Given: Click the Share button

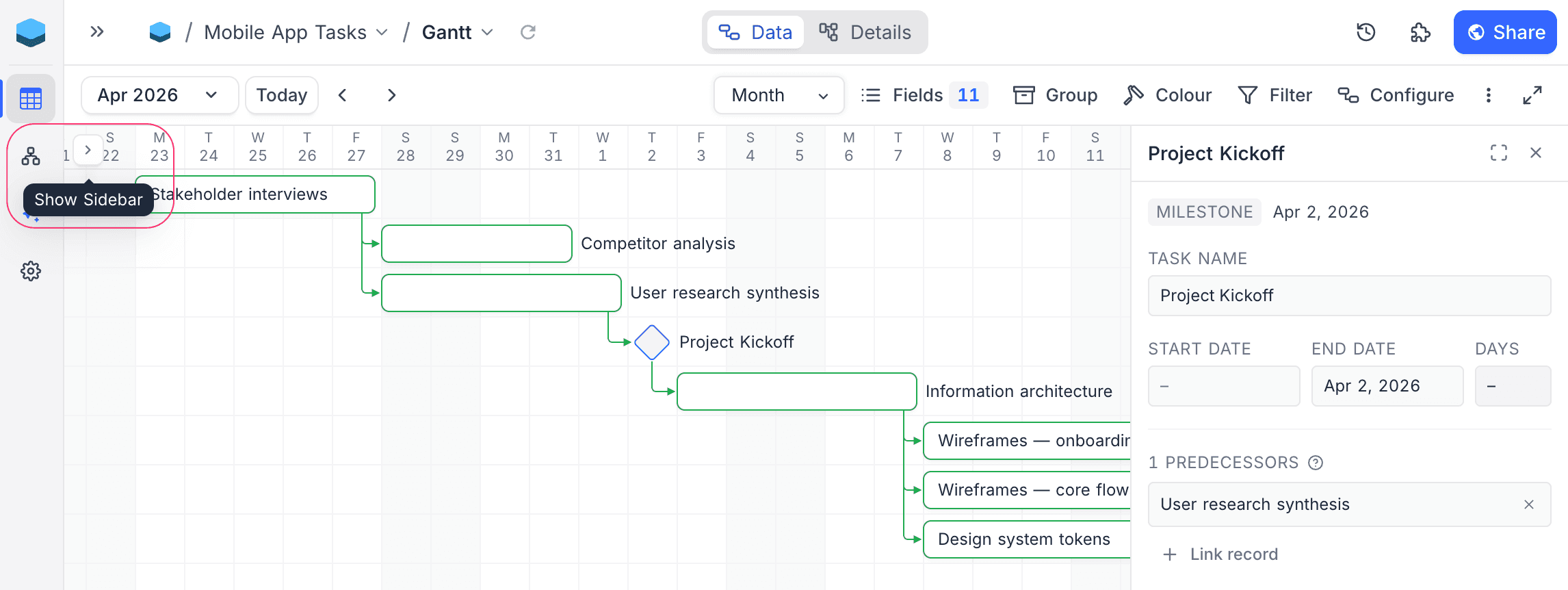Looking at the screenshot, I should (1505, 32).
